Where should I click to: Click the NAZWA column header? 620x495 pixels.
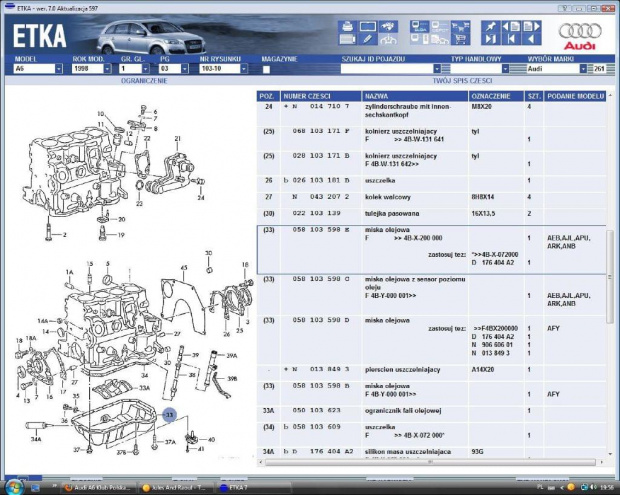415,96
